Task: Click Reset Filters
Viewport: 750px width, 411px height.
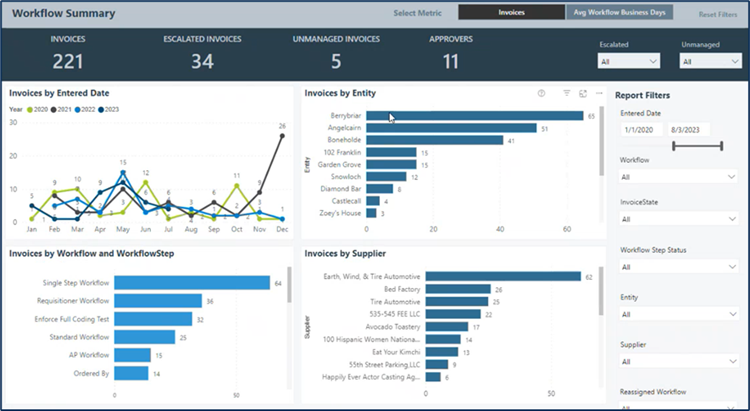Action: (x=717, y=14)
